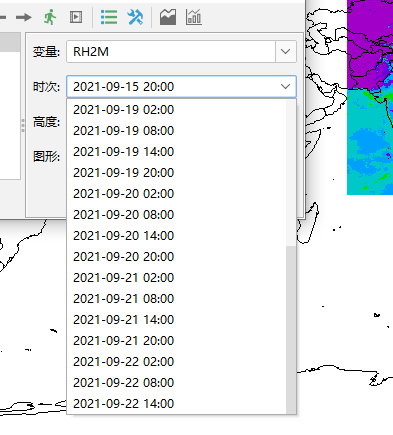Image resolution: width=393 pixels, height=435 pixels.
Task: Click the animation play frame icon
Action: [x=76, y=17]
